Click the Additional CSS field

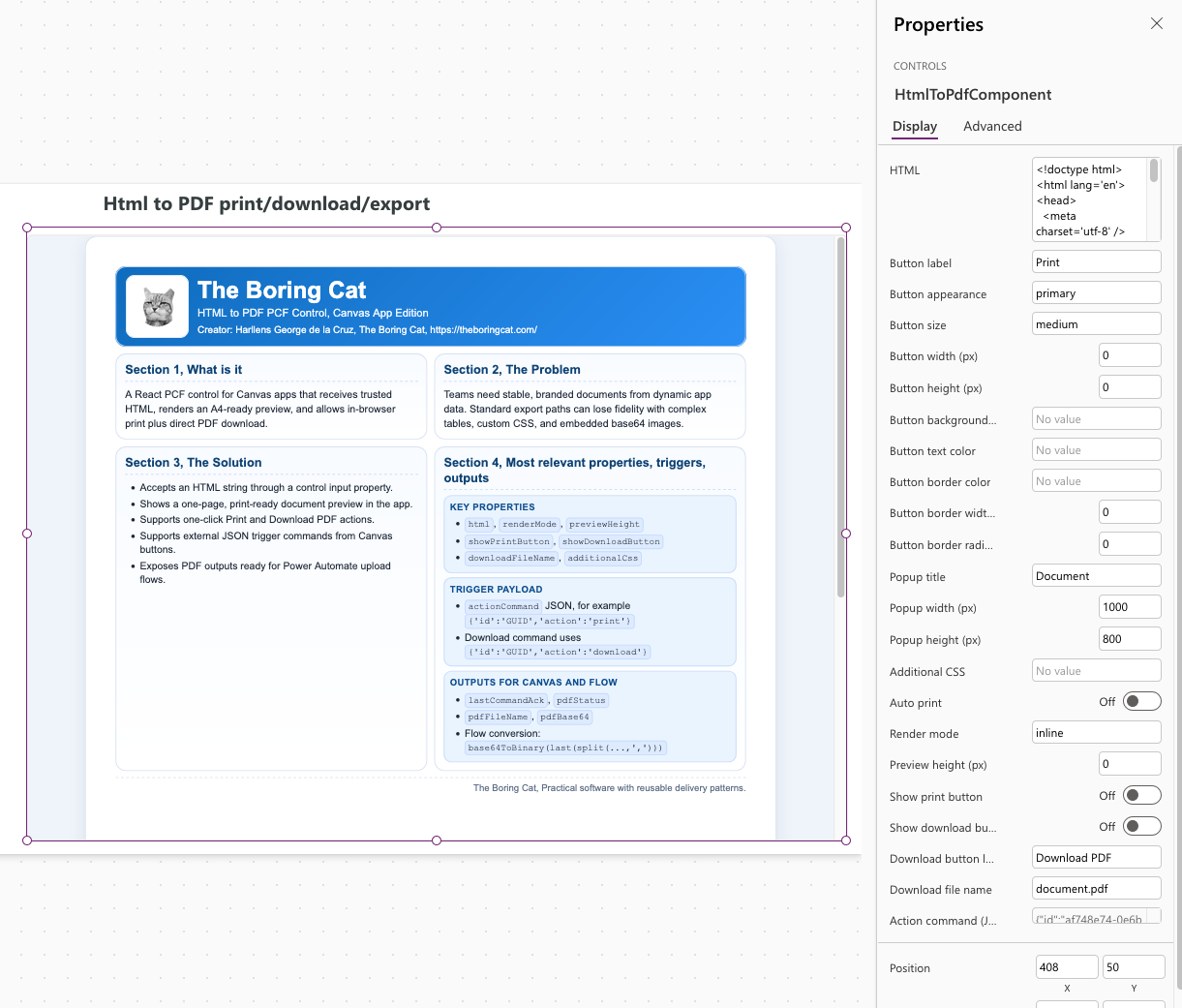(x=1097, y=670)
